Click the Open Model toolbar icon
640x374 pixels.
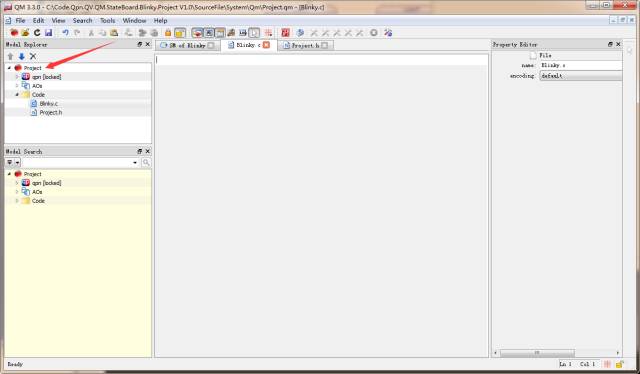click(25, 33)
